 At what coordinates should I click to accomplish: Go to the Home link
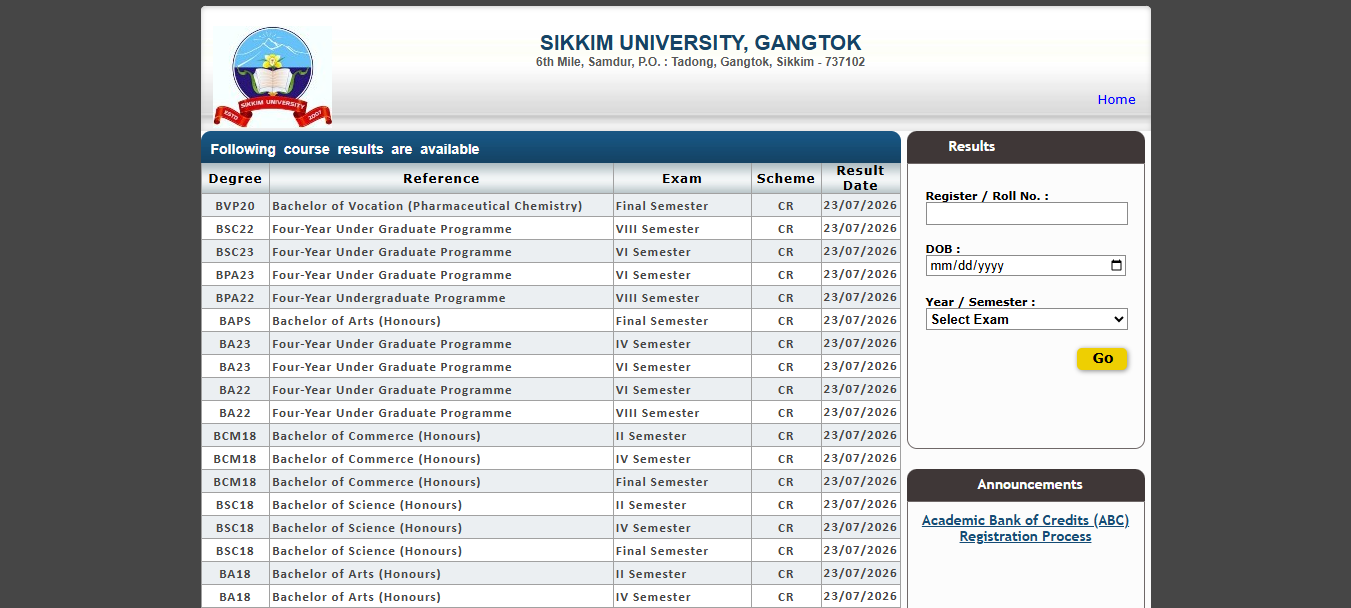[1116, 99]
